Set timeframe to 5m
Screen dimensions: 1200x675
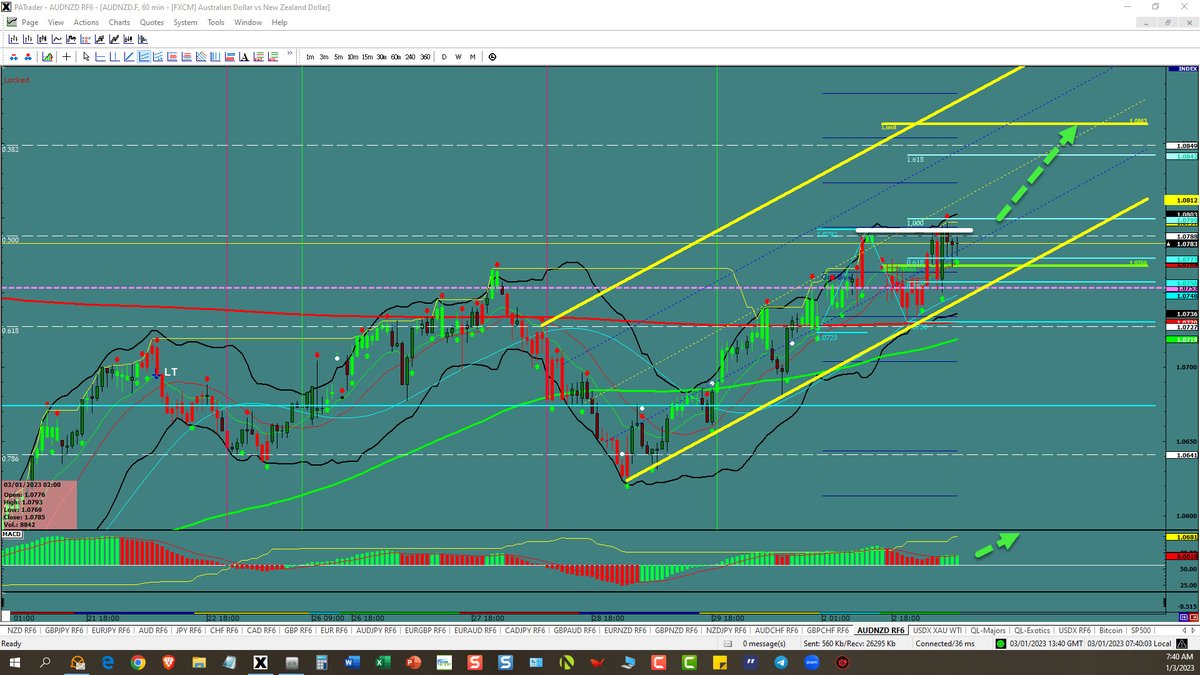tap(338, 57)
